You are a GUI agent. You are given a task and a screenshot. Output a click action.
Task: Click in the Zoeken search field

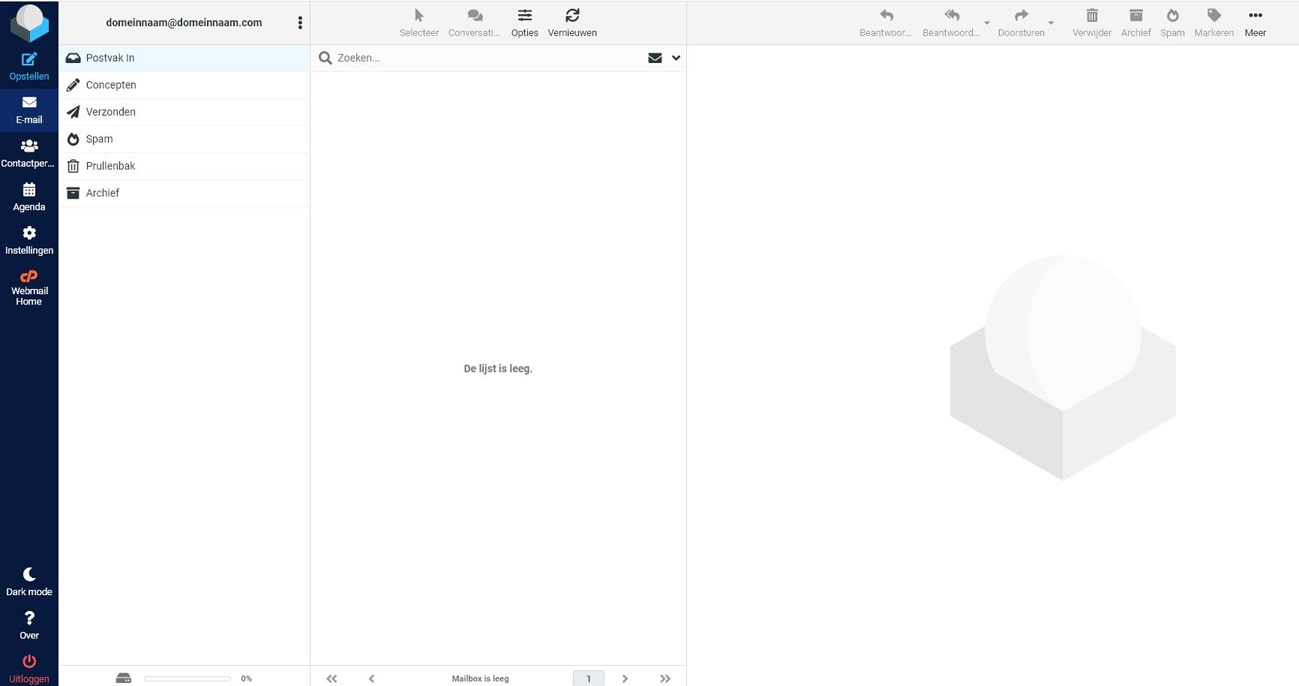[x=488, y=58]
